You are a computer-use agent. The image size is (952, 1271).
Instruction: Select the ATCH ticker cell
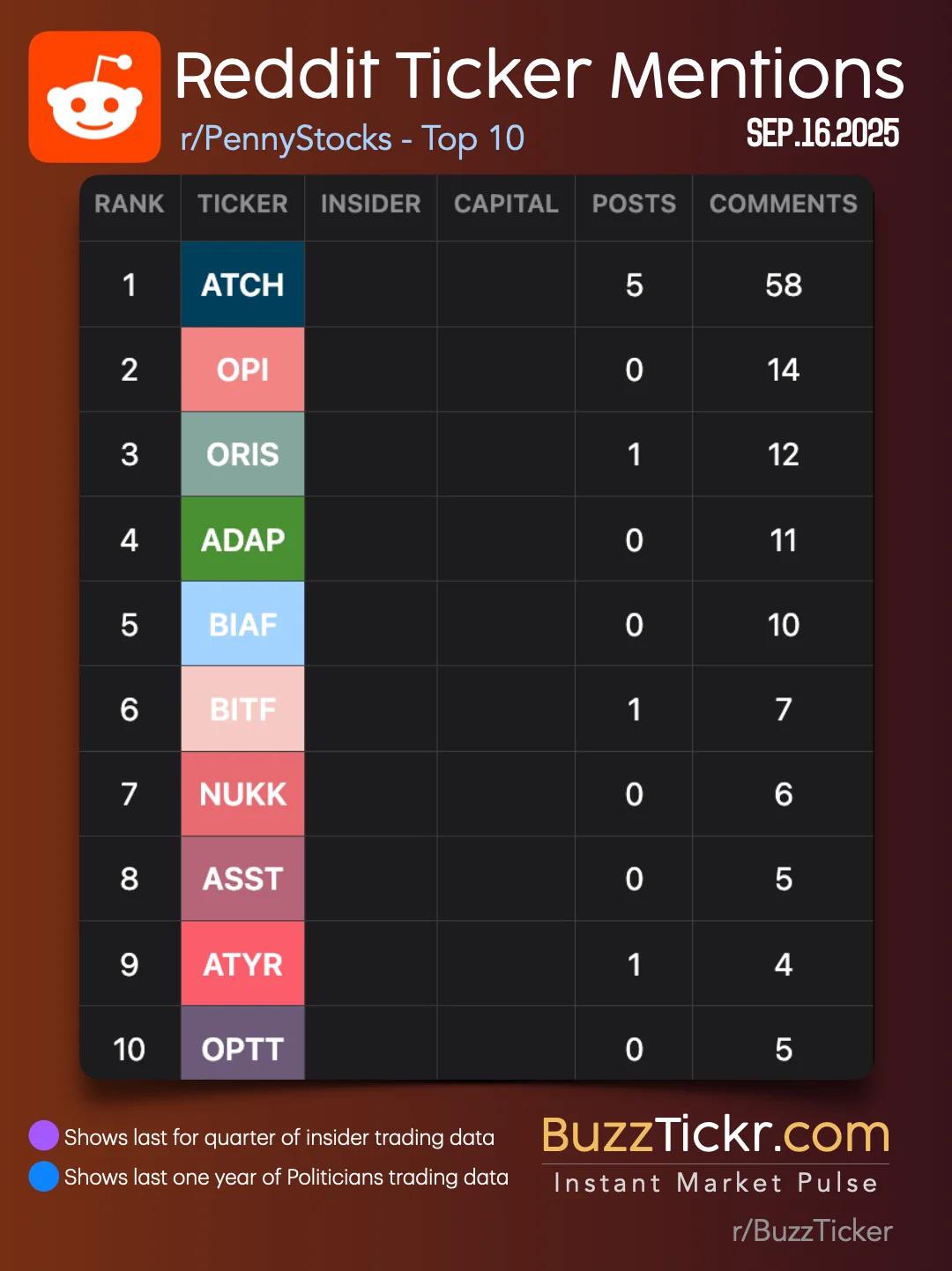(242, 285)
